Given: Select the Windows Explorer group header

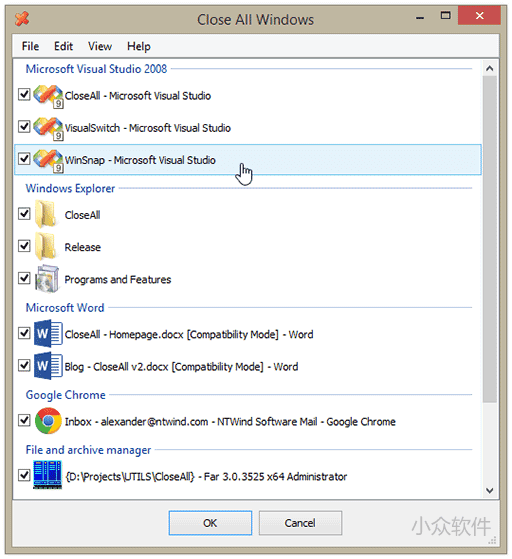Looking at the screenshot, I should [70, 188].
